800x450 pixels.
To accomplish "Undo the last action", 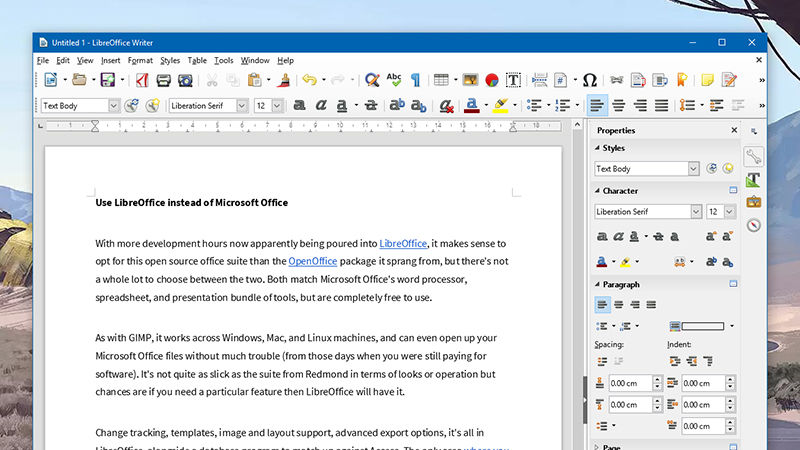I will tap(309, 80).
